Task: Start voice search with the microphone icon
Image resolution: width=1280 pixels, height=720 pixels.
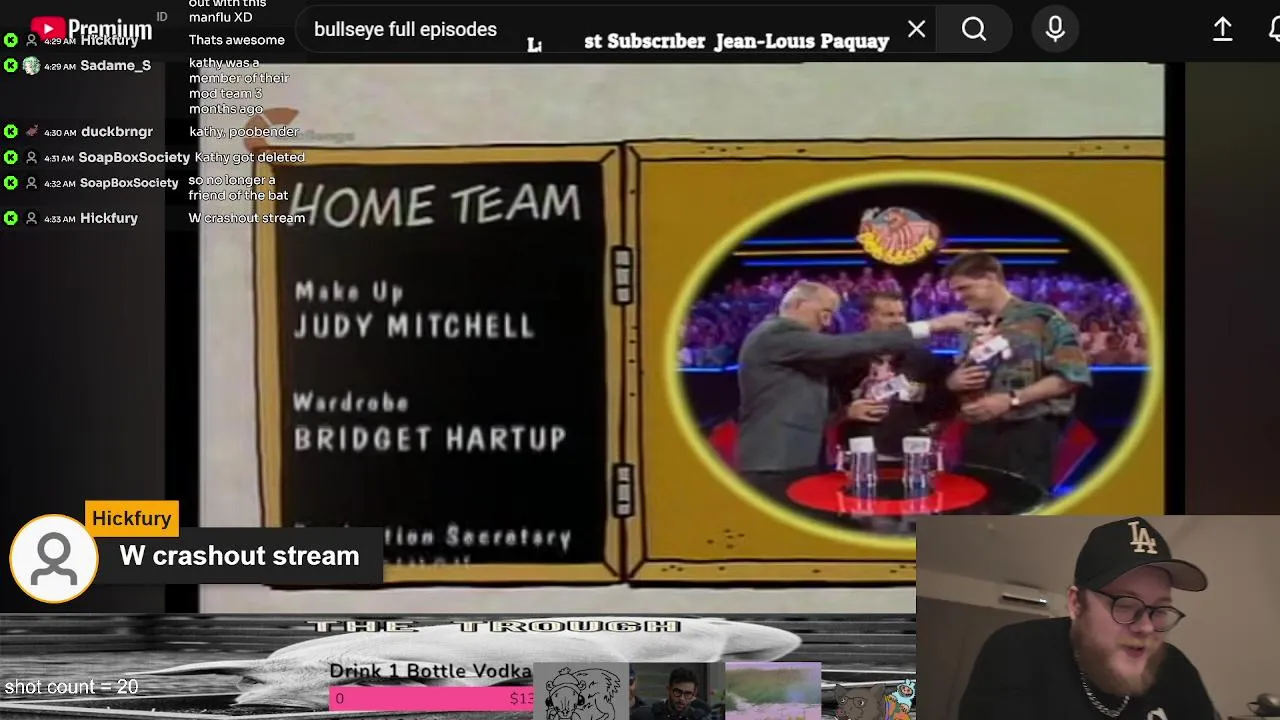Action: click(x=1055, y=30)
